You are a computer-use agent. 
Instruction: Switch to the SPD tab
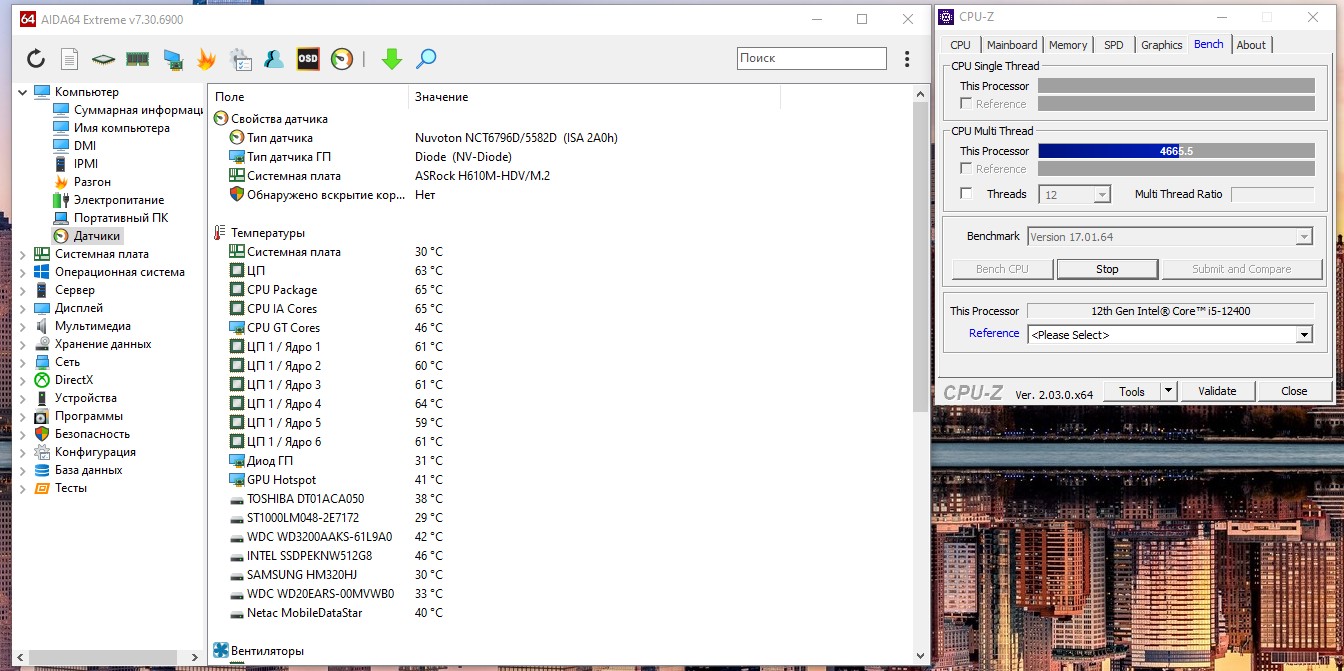(x=1113, y=45)
